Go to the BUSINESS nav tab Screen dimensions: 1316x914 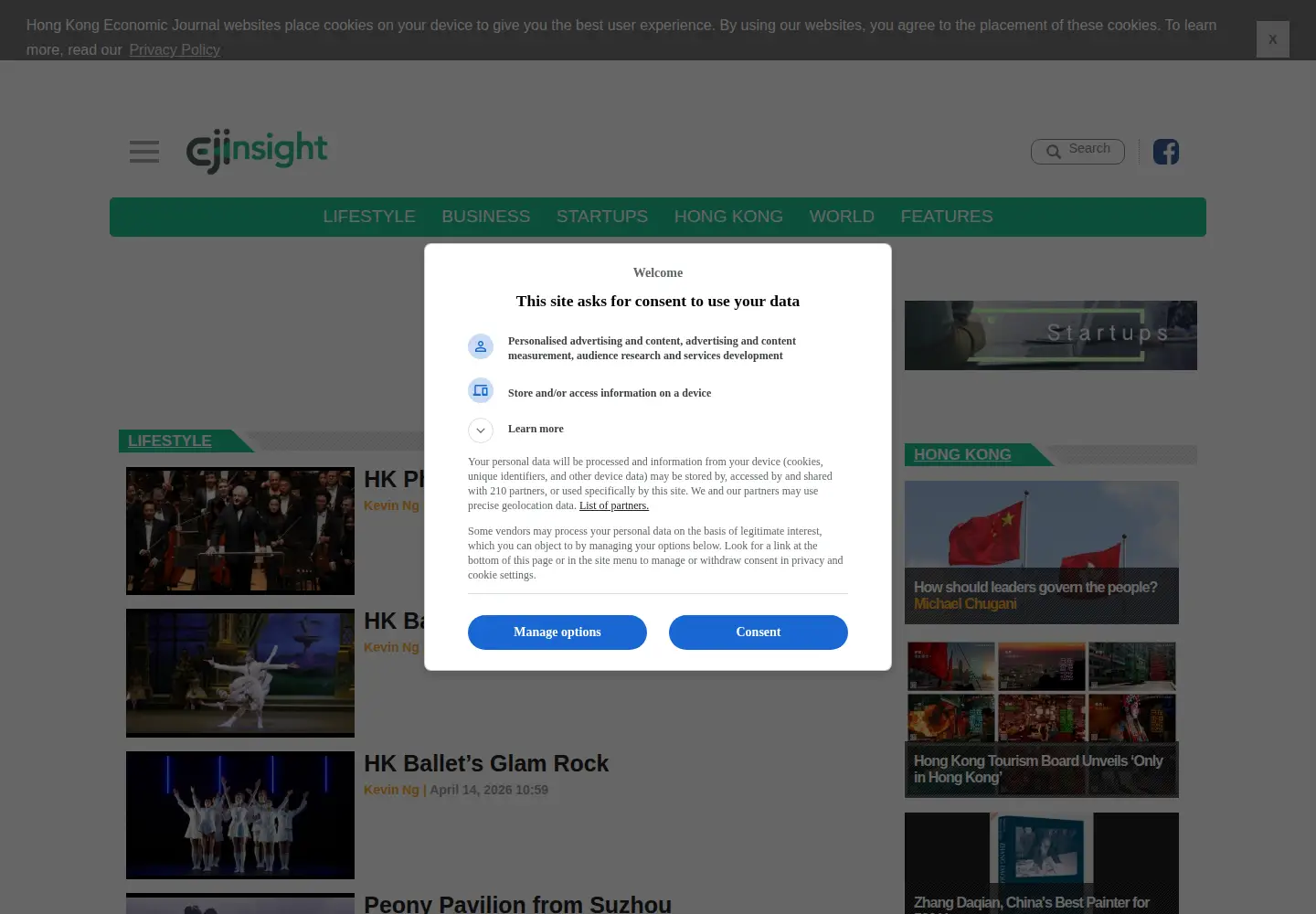(486, 217)
